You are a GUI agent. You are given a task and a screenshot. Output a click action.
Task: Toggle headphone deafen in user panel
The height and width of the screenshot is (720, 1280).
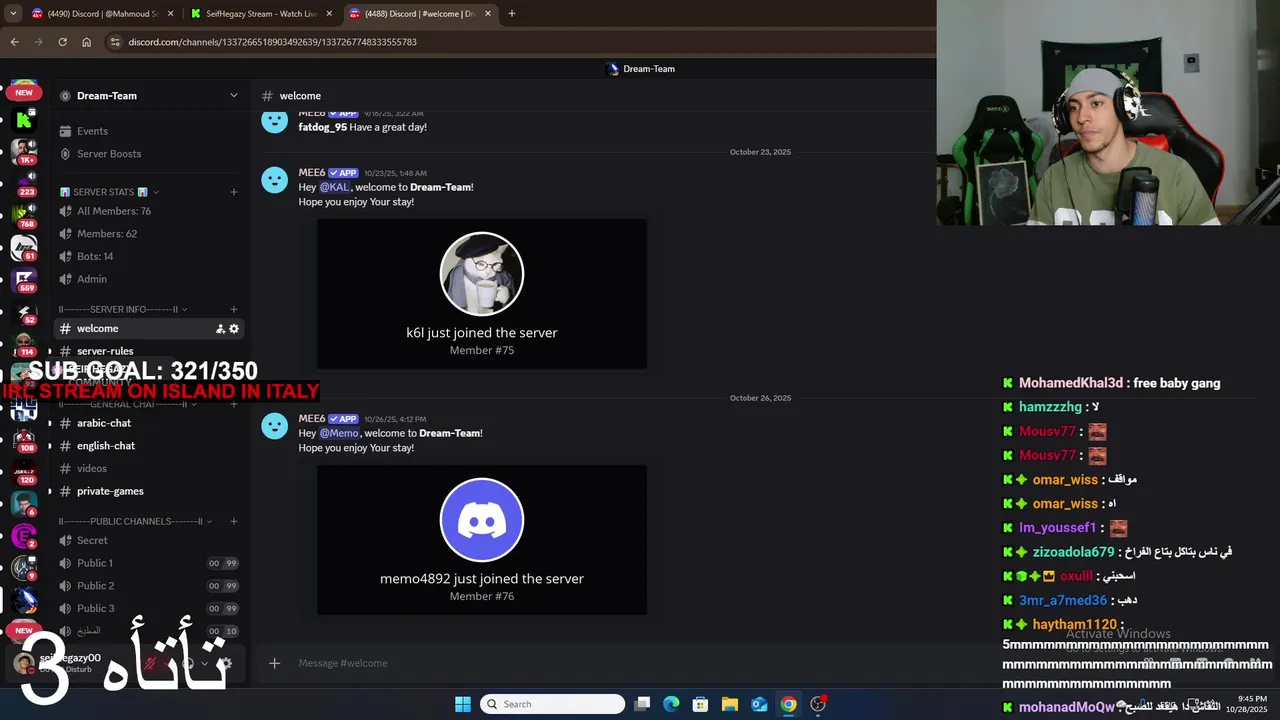[187, 663]
